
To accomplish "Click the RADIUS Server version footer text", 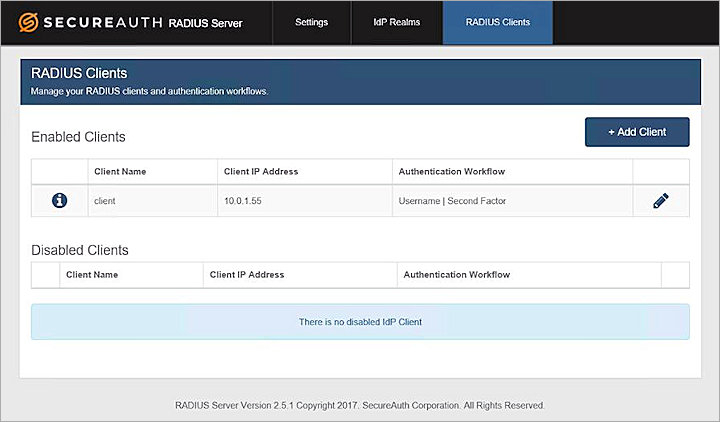I will (360, 405).
